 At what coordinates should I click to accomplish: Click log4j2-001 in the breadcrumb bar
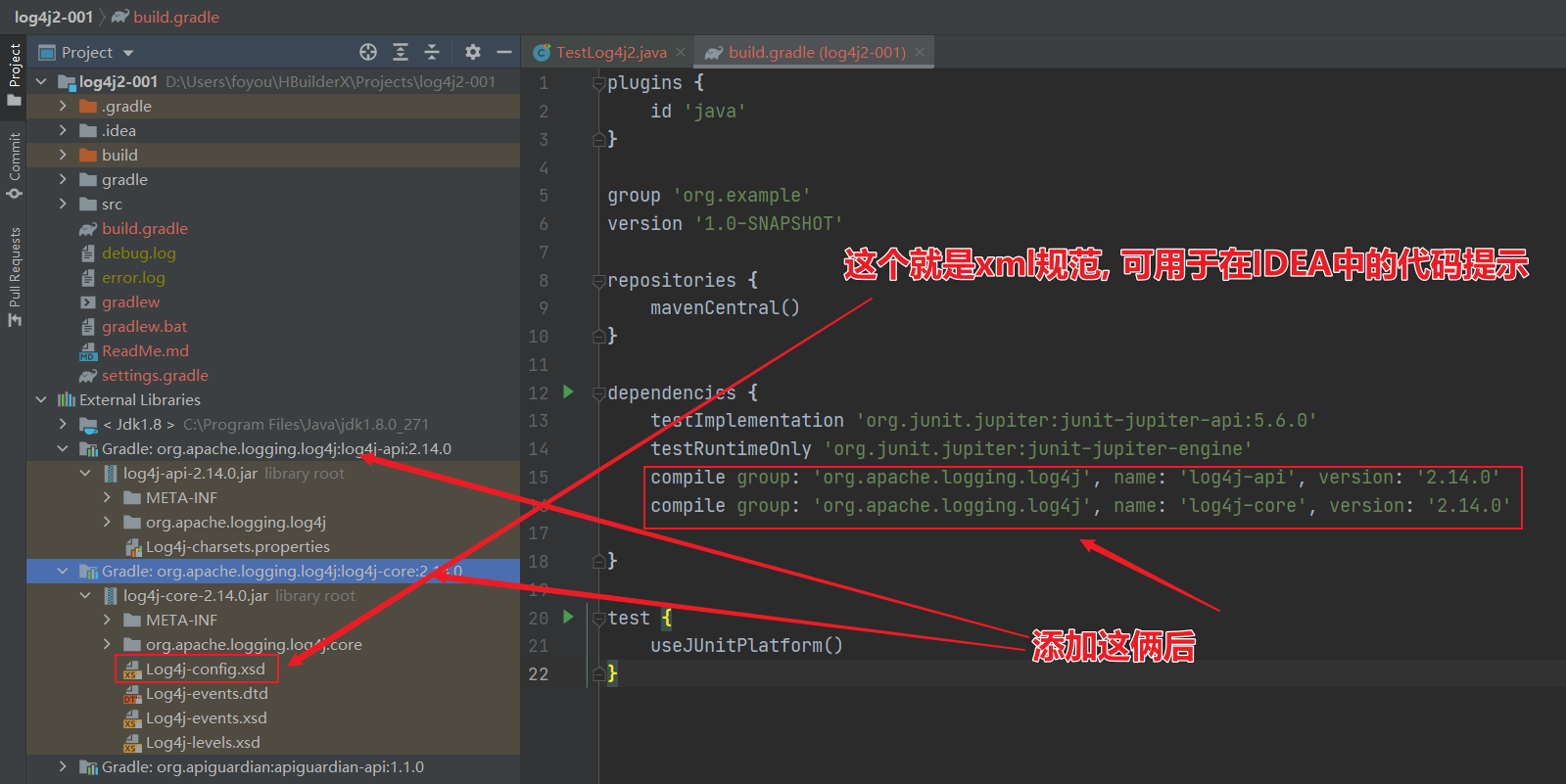pyautogui.click(x=53, y=17)
